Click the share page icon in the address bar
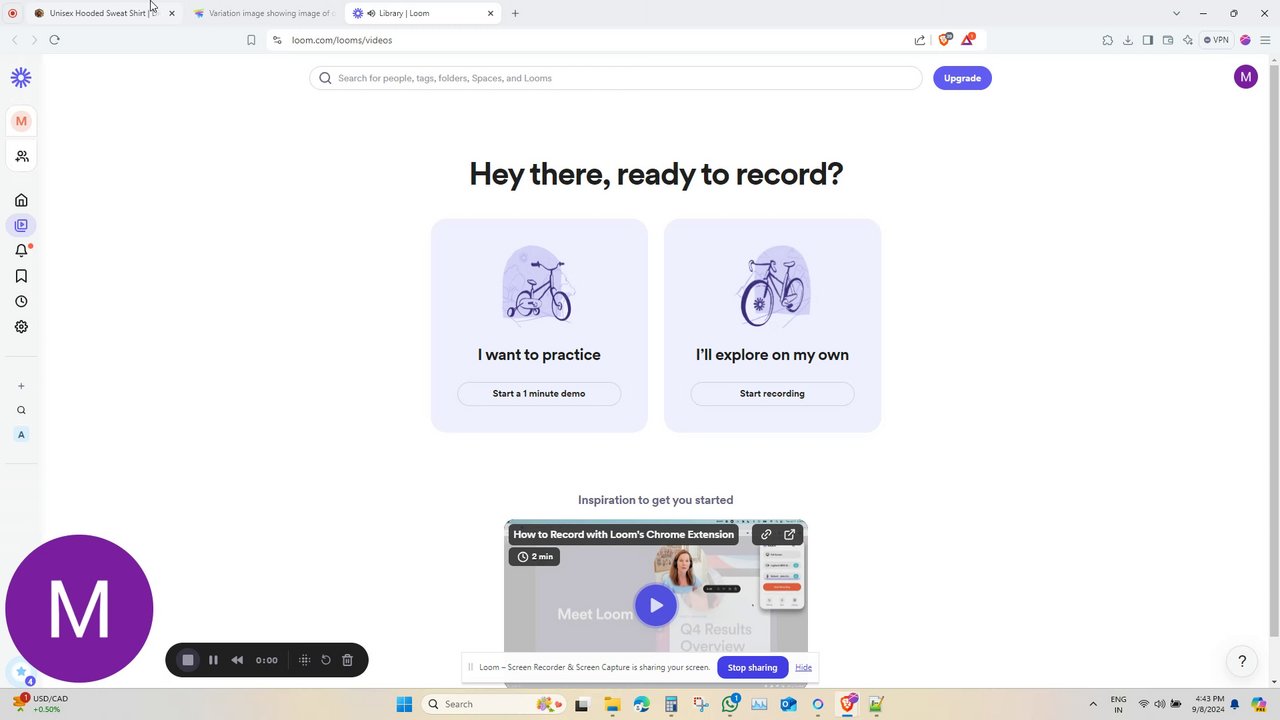This screenshot has height=720, width=1280. click(x=920, y=40)
